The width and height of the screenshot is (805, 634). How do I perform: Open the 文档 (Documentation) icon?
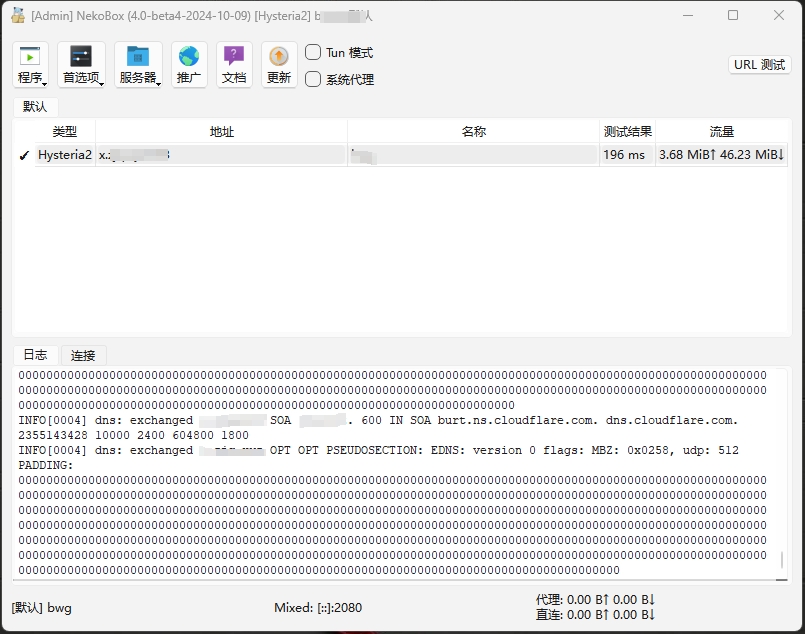[x=233, y=58]
